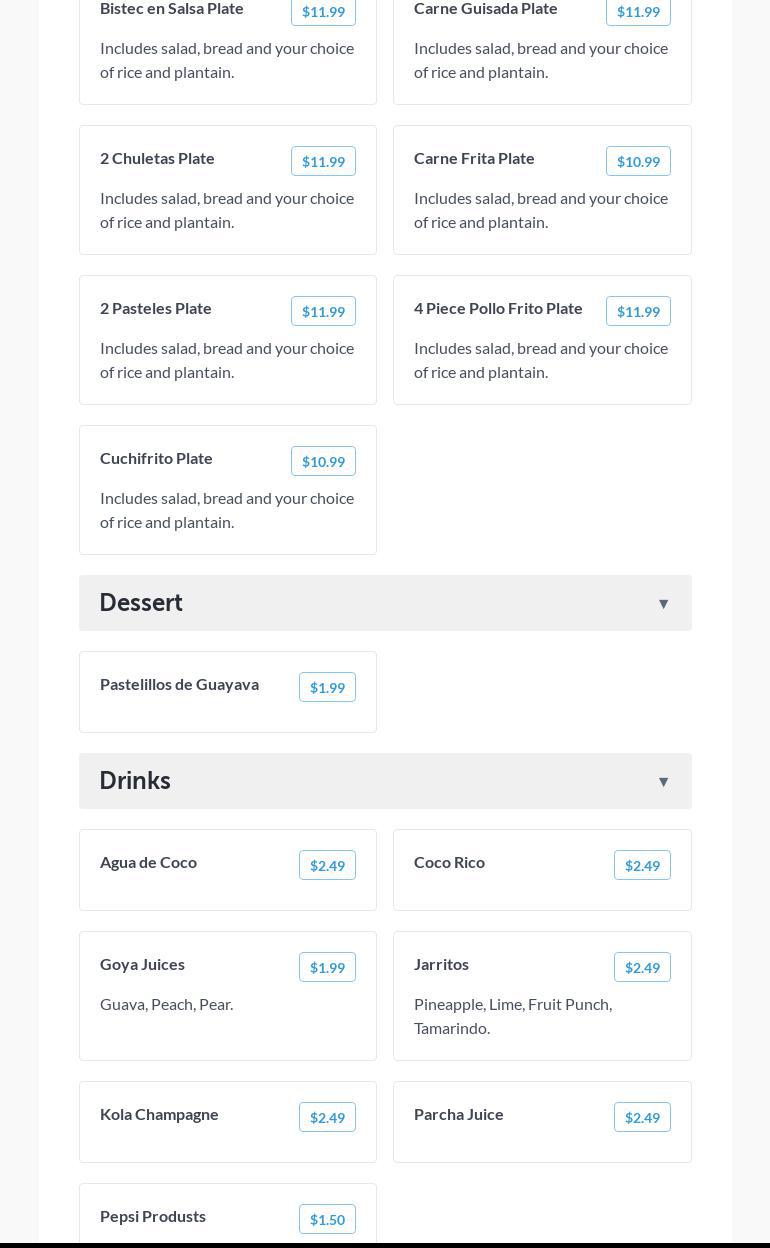Viewport: 770px width, 1248px height.
Task: Click the Jarritos price button
Action: (x=642, y=967)
